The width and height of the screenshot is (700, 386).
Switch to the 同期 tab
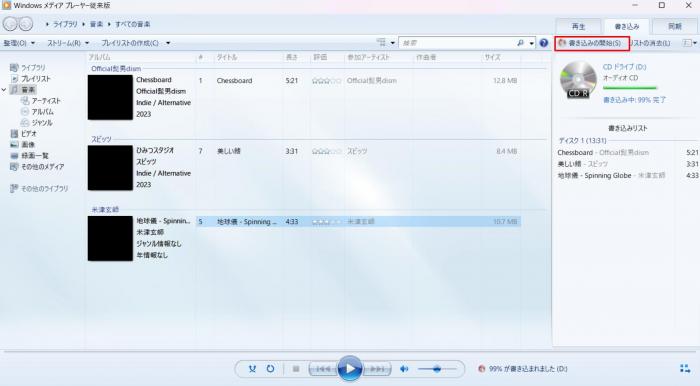(x=675, y=26)
